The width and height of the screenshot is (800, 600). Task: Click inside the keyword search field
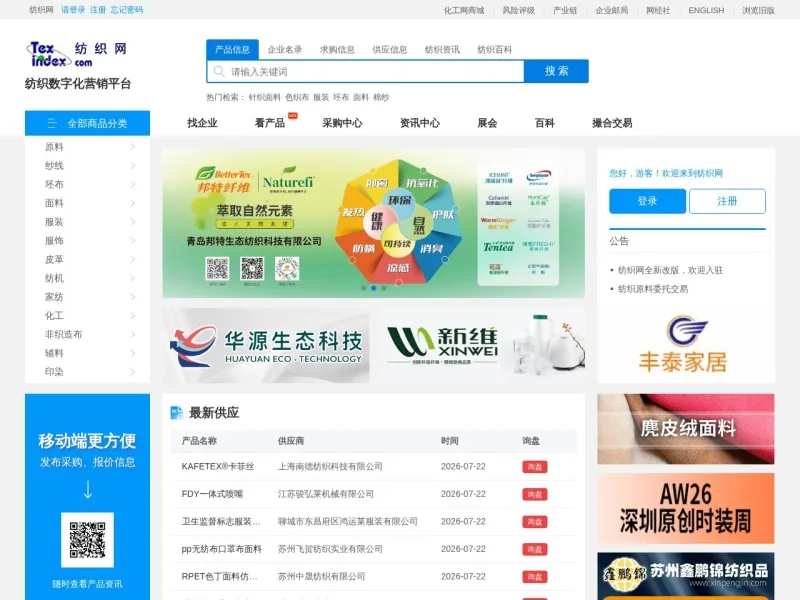(x=365, y=71)
